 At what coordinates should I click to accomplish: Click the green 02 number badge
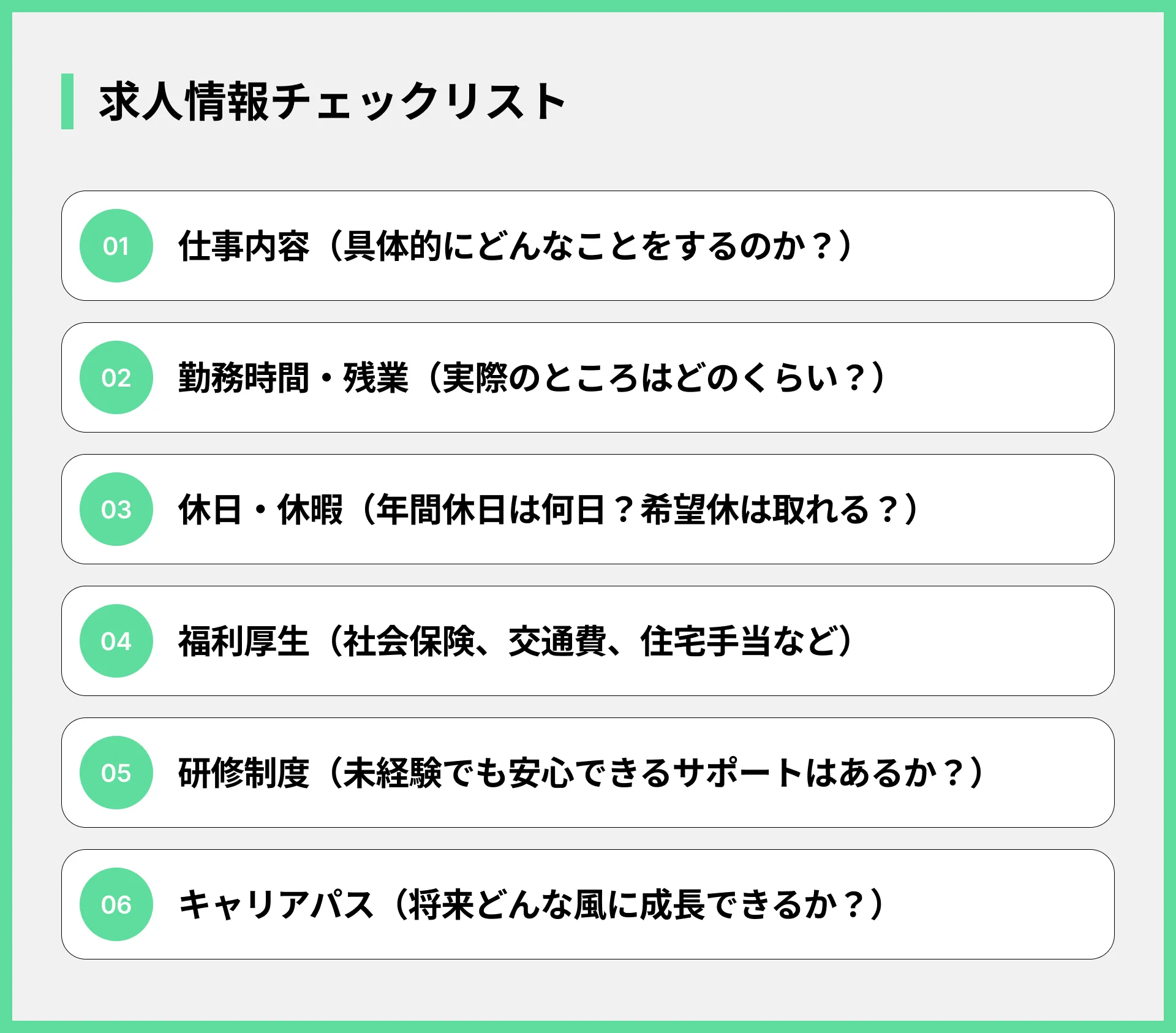116,377
